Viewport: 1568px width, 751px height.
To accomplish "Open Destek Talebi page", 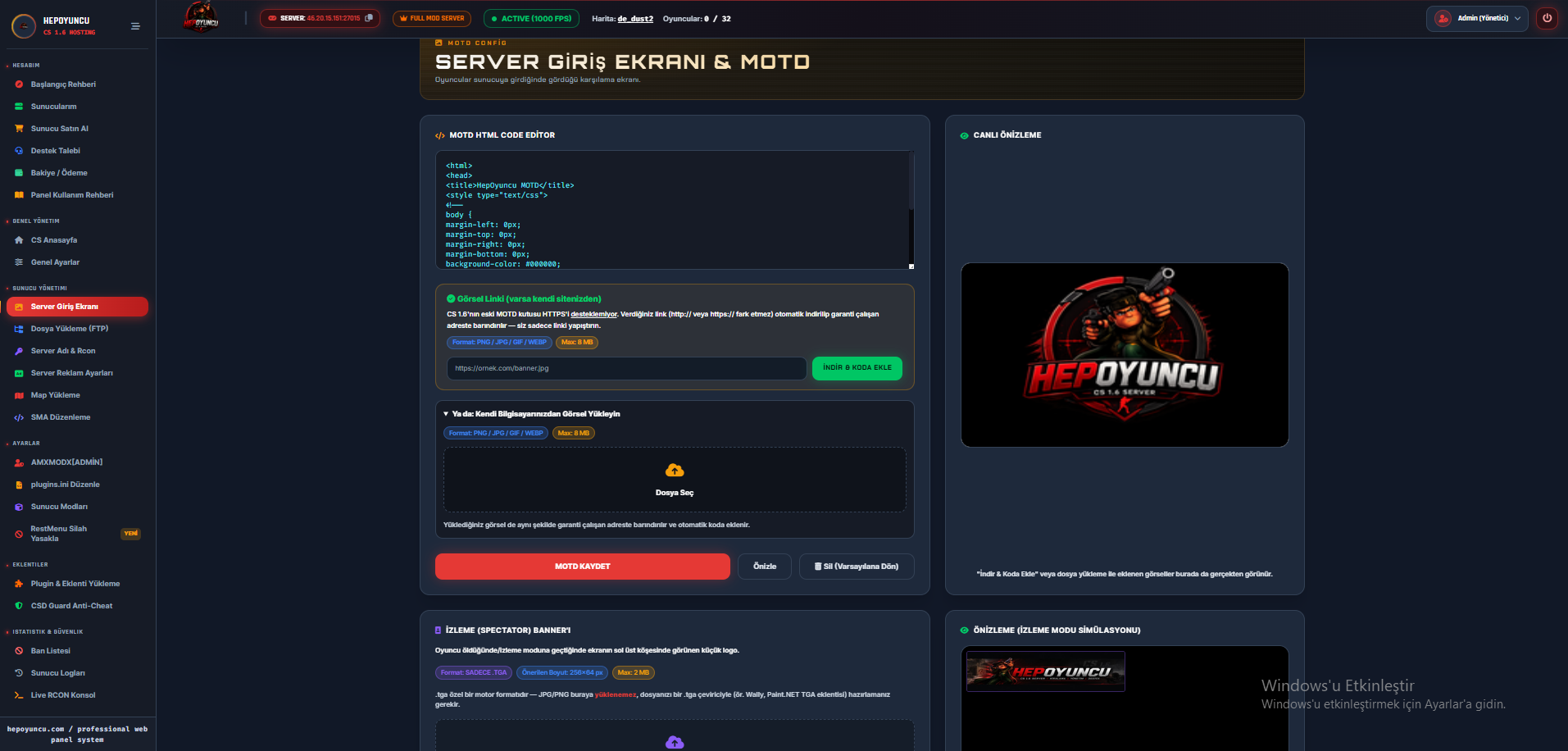I will click(55, 151).
